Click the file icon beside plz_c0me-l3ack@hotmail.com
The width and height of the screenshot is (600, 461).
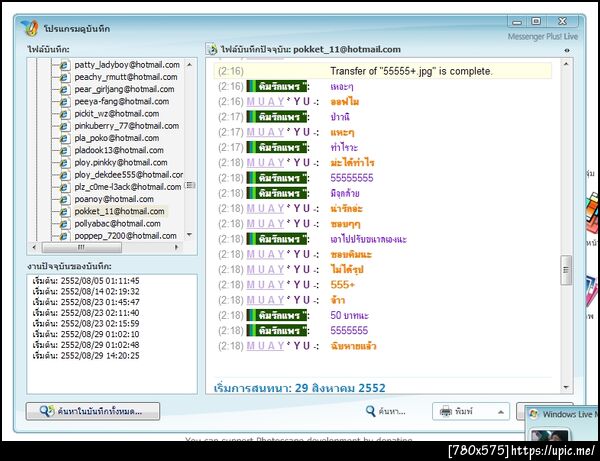click(x=64, y=187)
